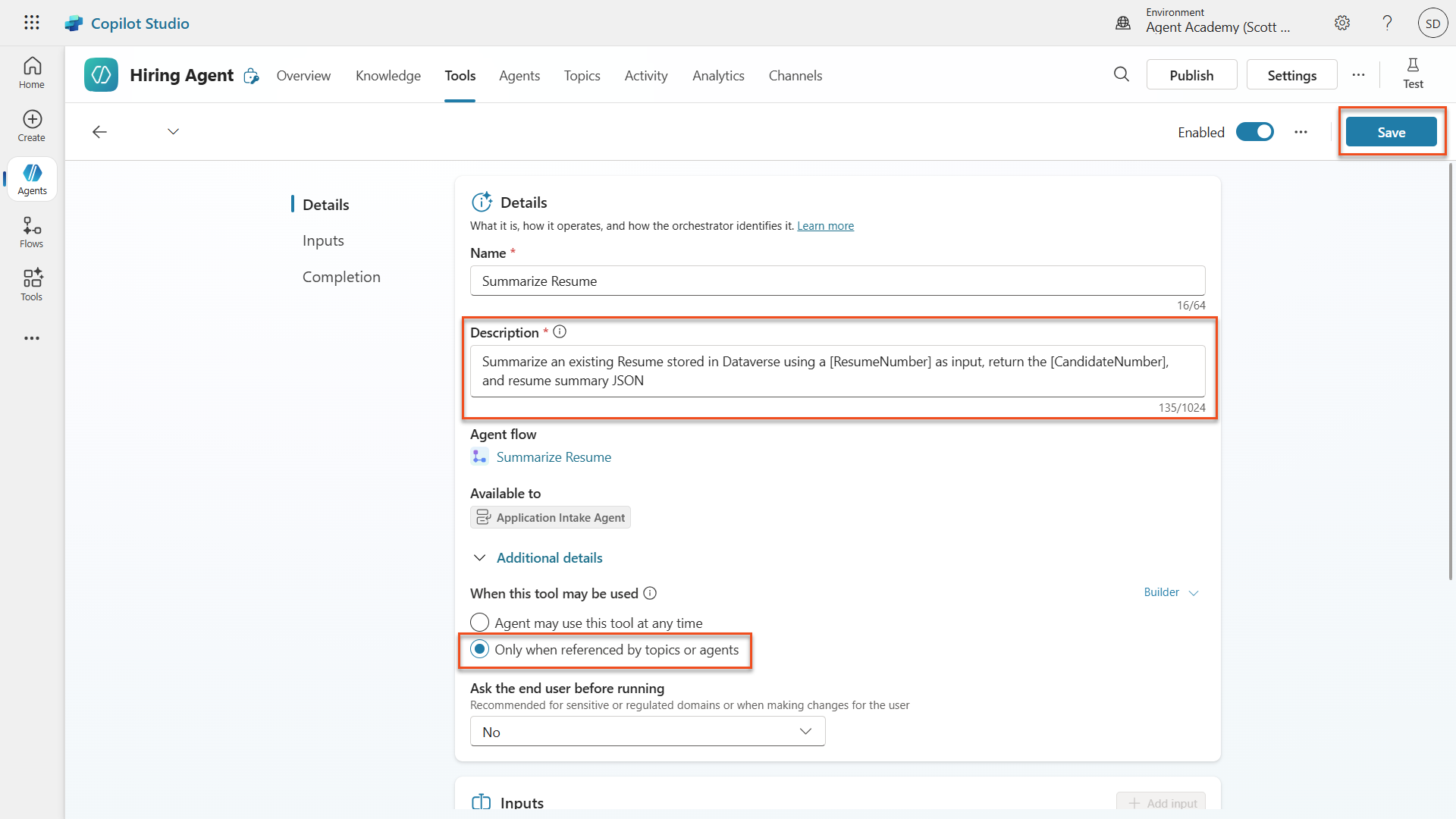Image resolution: width=1456 pixels, height=819 pixels.
Task: Go to Home in left sidebar
Action: (x=32, y=73)
